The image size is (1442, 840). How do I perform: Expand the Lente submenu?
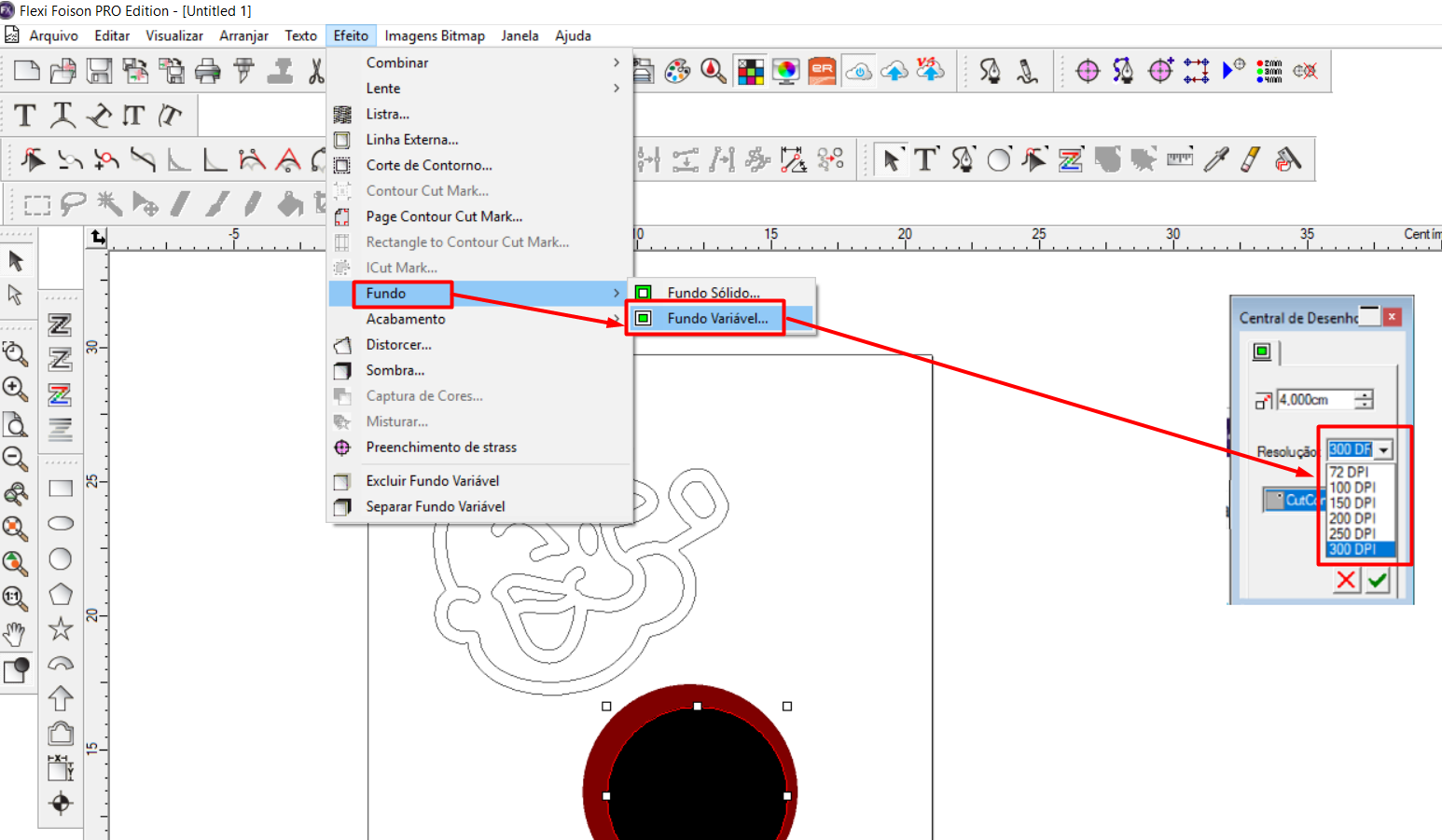[480, 89]
